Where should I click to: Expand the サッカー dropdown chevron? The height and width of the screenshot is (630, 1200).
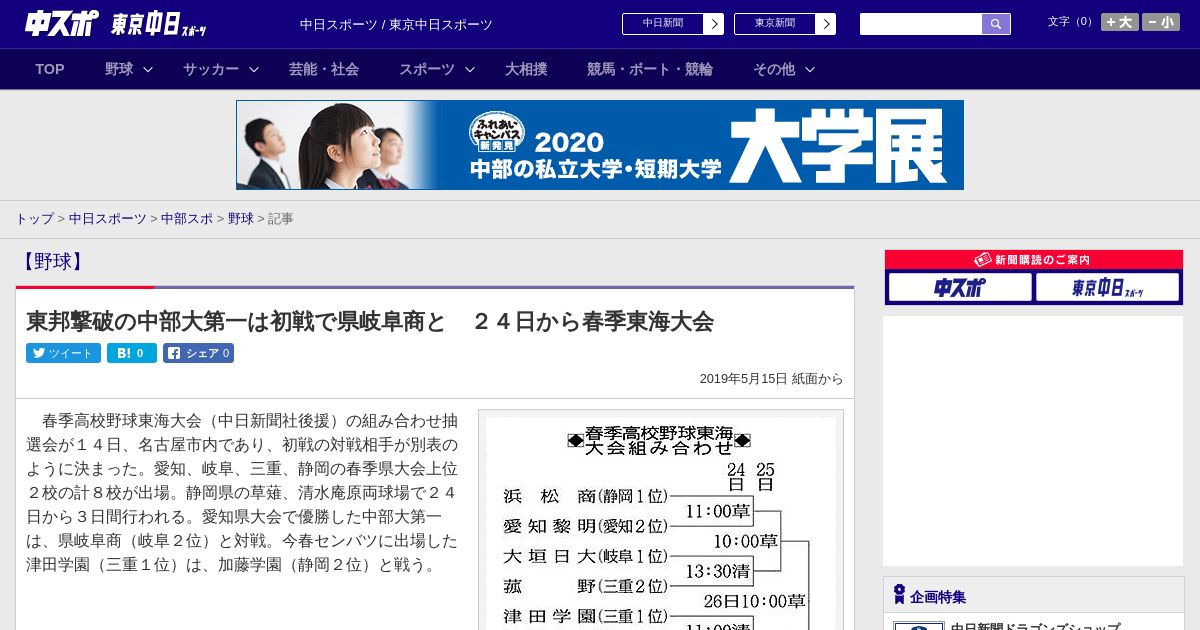pyautogui.click(x=254, y=69)
